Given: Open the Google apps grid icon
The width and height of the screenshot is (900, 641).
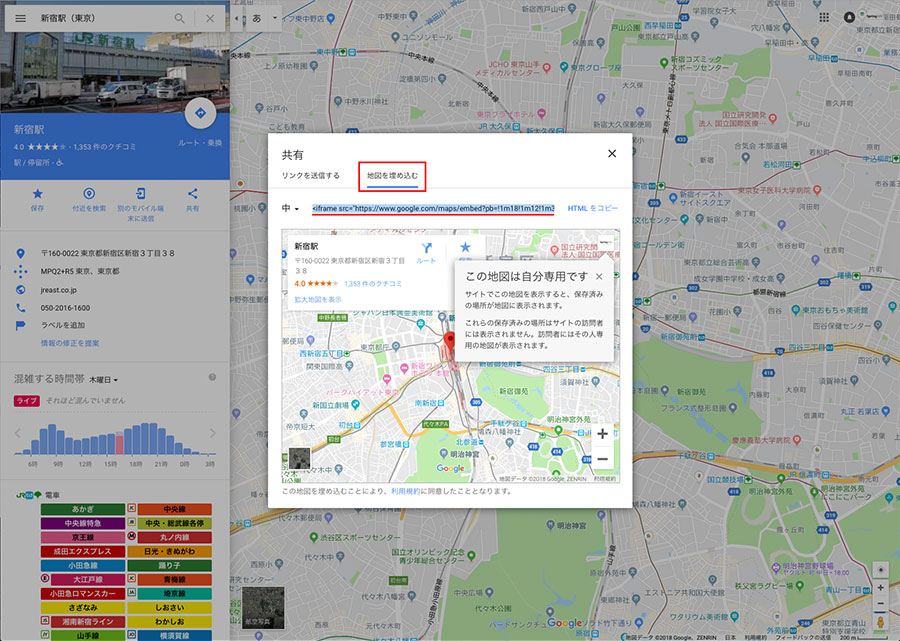Looking at the screenshot, I should (824, 18).
